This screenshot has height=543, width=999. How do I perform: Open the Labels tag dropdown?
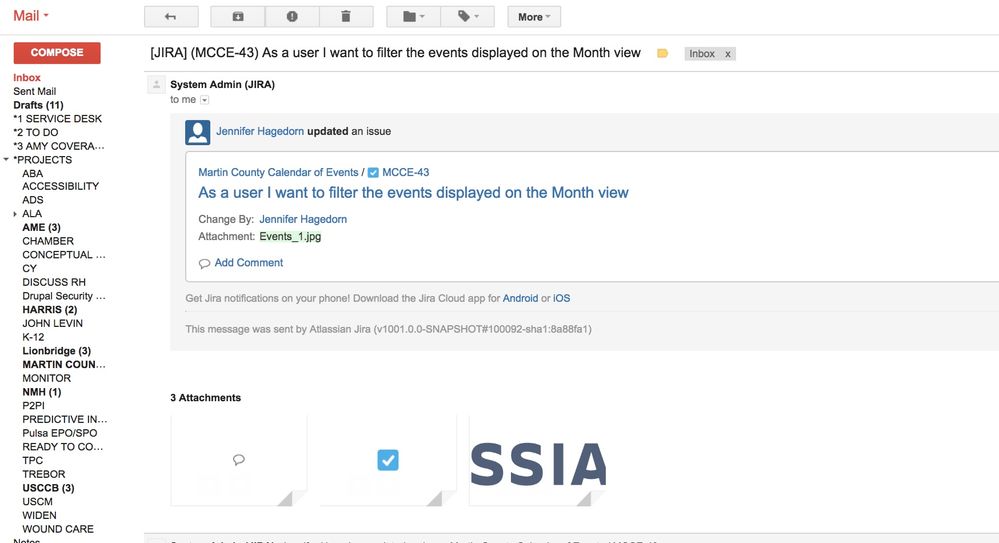468,17
